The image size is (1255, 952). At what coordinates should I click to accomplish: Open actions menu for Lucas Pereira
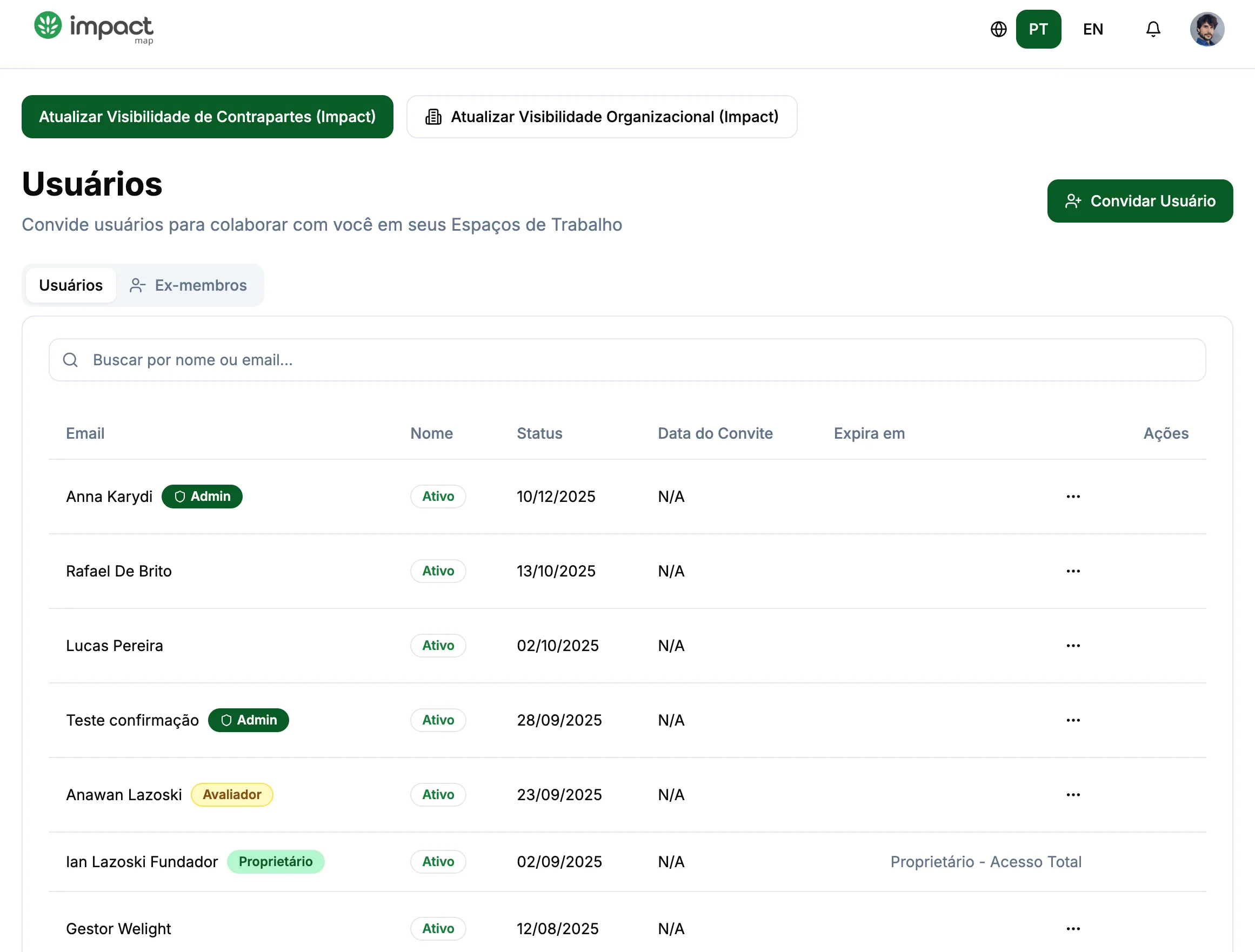coord(1072,645)
